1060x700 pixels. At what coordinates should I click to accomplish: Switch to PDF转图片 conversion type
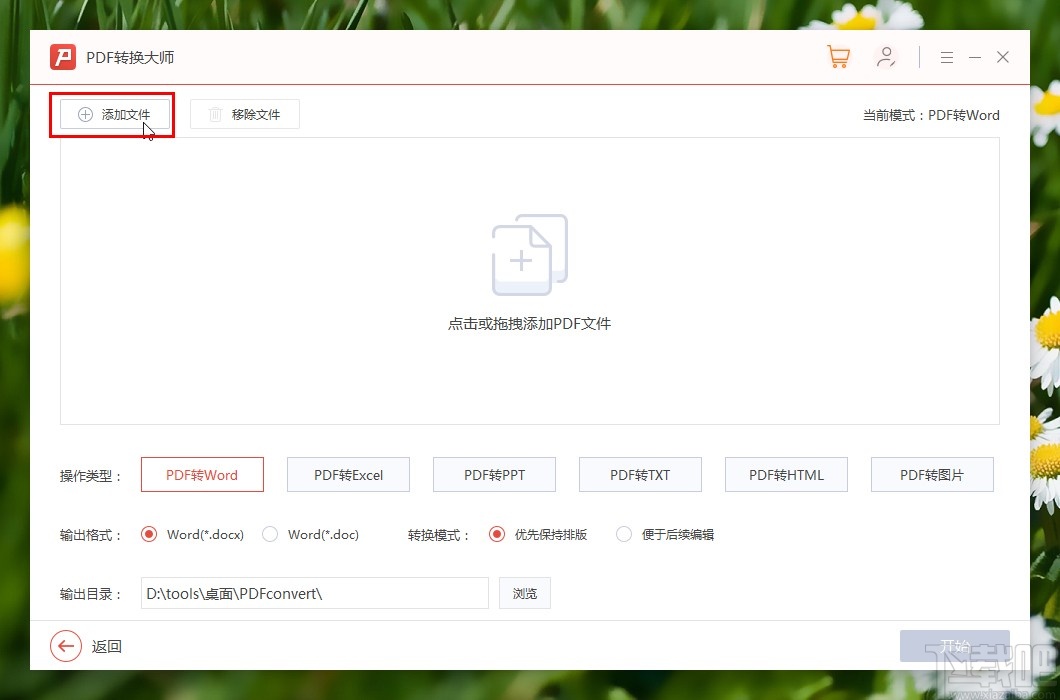[932, 474]
